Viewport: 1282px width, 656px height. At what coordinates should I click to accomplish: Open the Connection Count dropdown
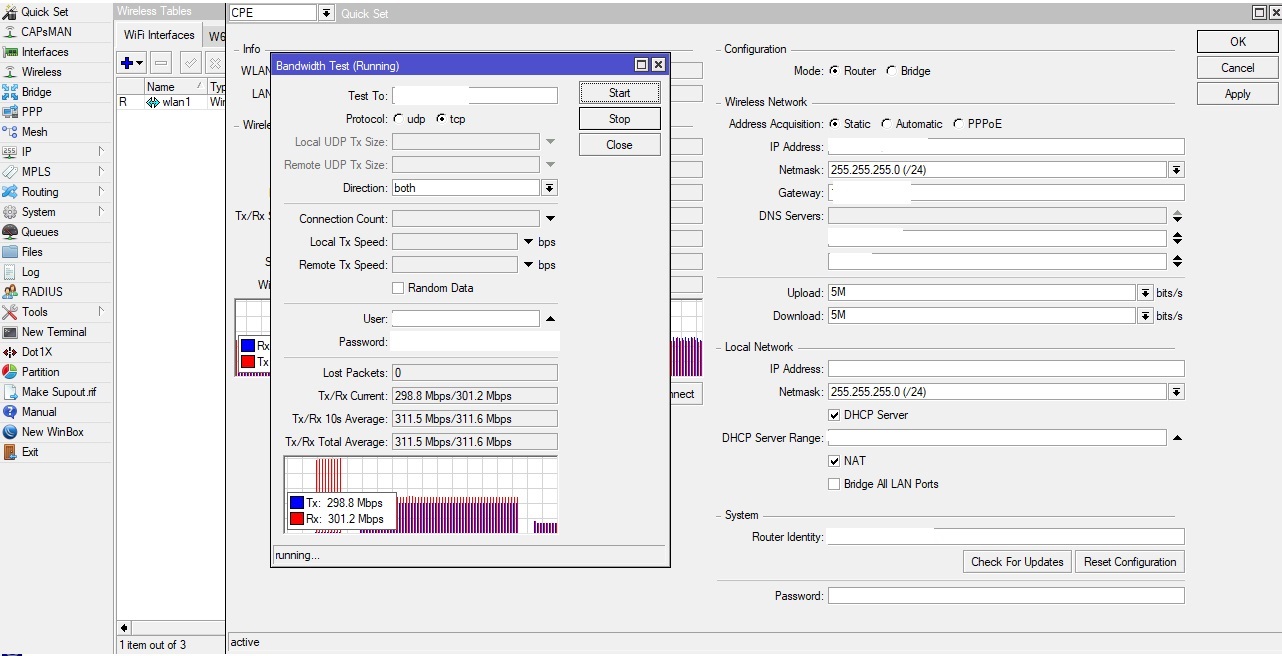pos(550,217)
